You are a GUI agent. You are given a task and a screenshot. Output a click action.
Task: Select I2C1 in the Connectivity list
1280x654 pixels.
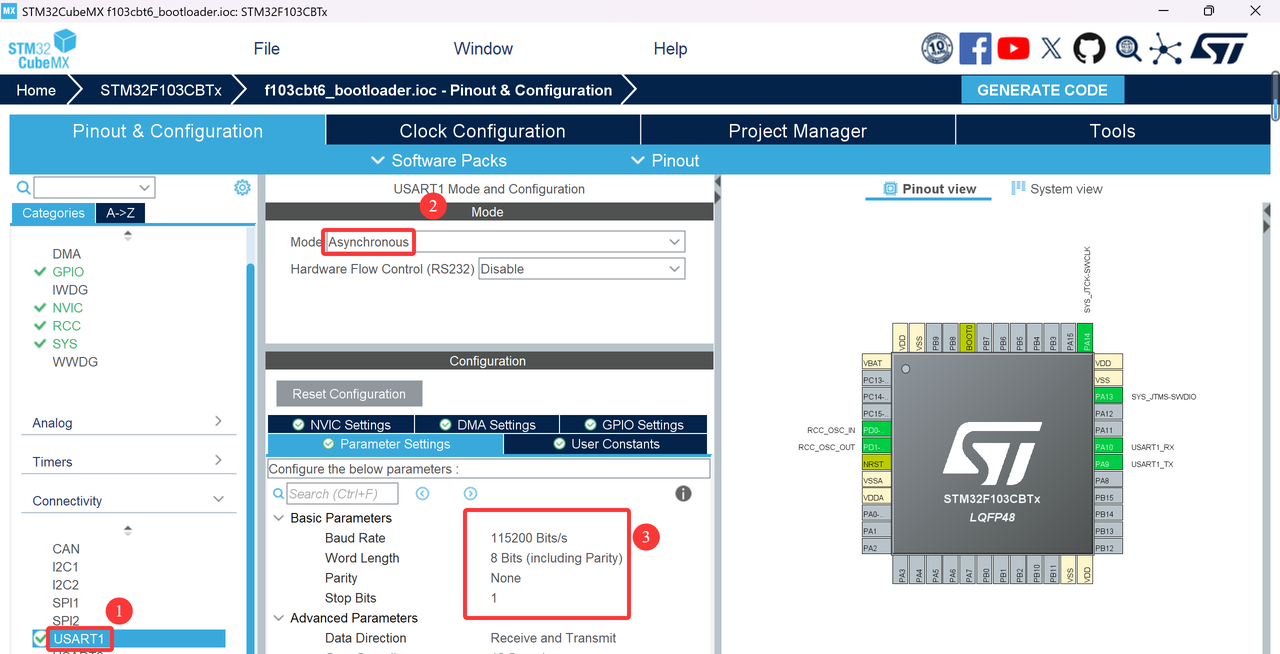66,567
